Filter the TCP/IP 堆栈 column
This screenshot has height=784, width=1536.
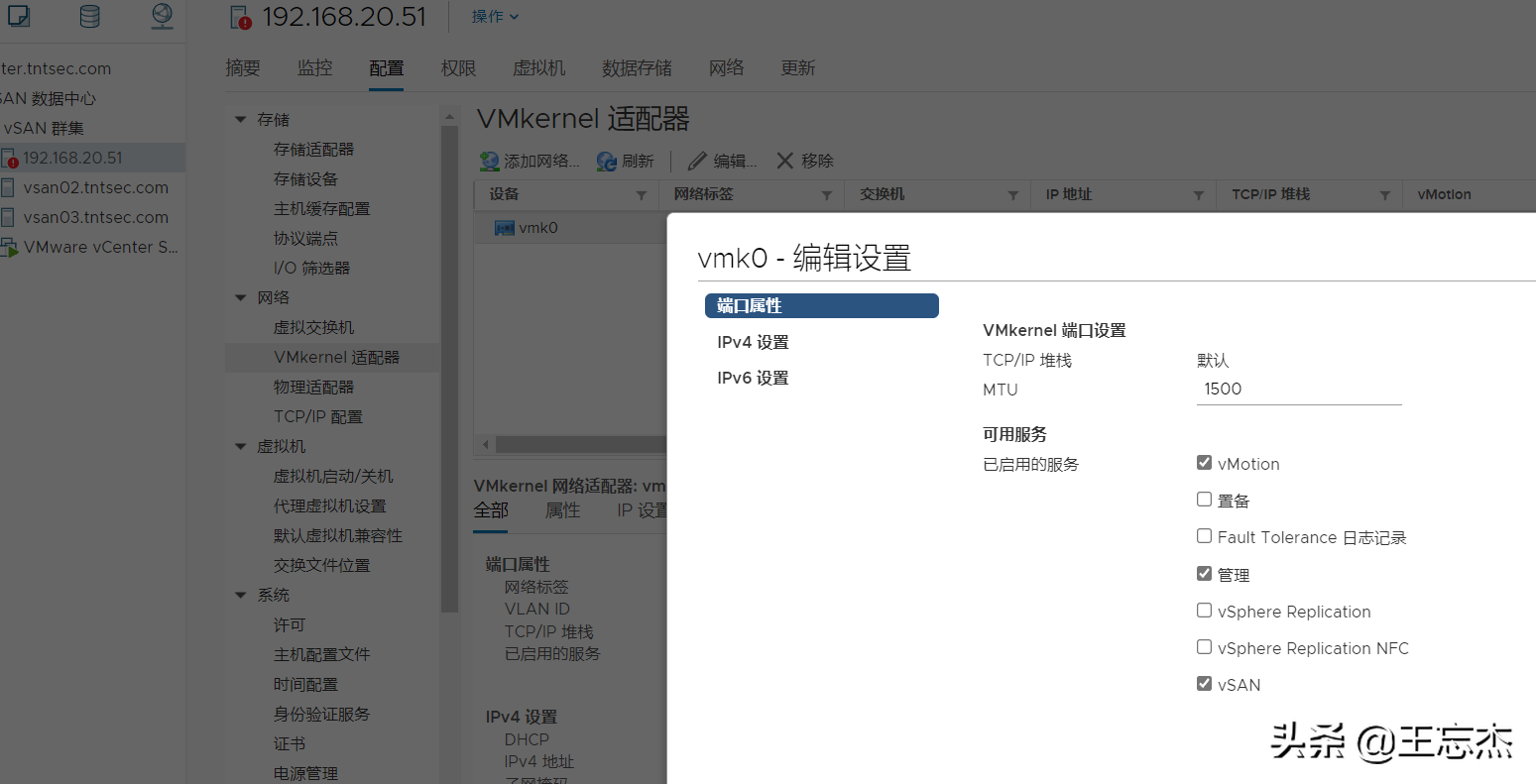(1385, 195)
